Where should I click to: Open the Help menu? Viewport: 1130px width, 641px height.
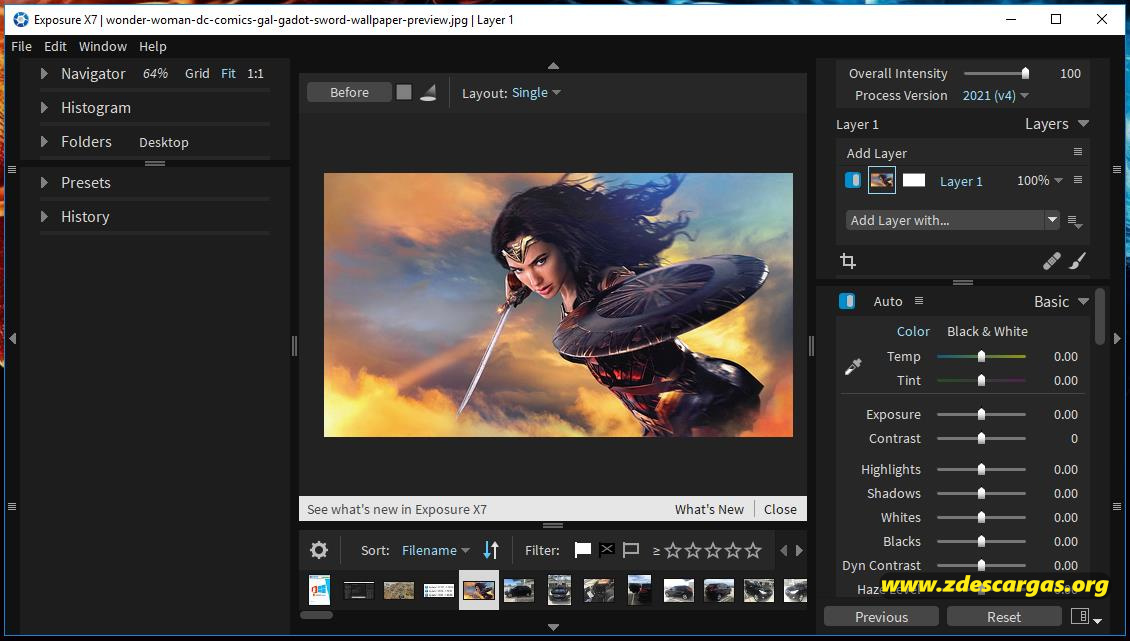click(x=153, y=46)
